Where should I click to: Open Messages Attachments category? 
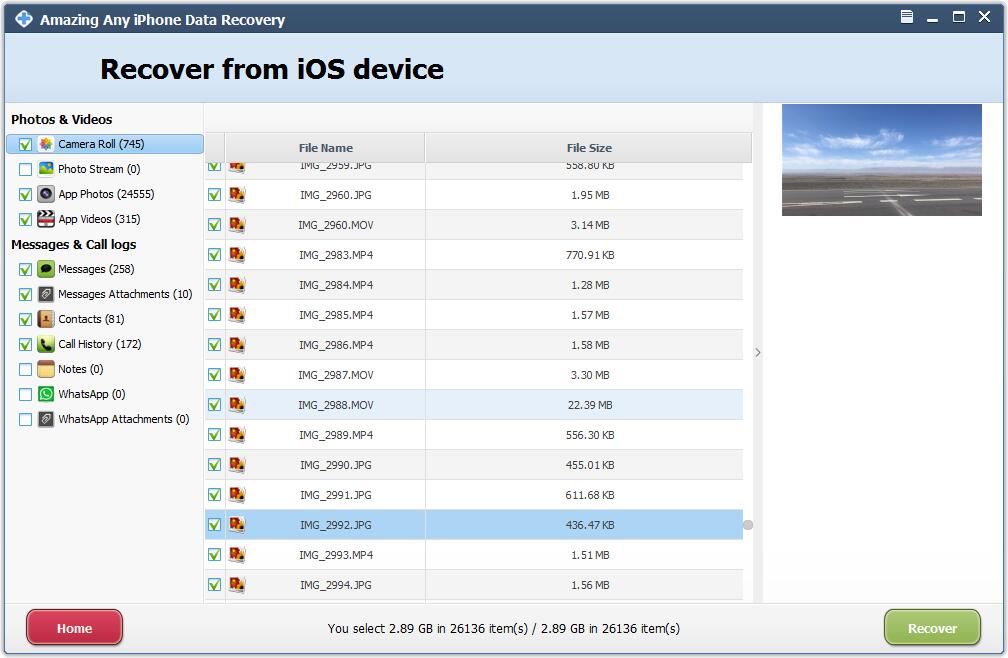click(124, 294)
